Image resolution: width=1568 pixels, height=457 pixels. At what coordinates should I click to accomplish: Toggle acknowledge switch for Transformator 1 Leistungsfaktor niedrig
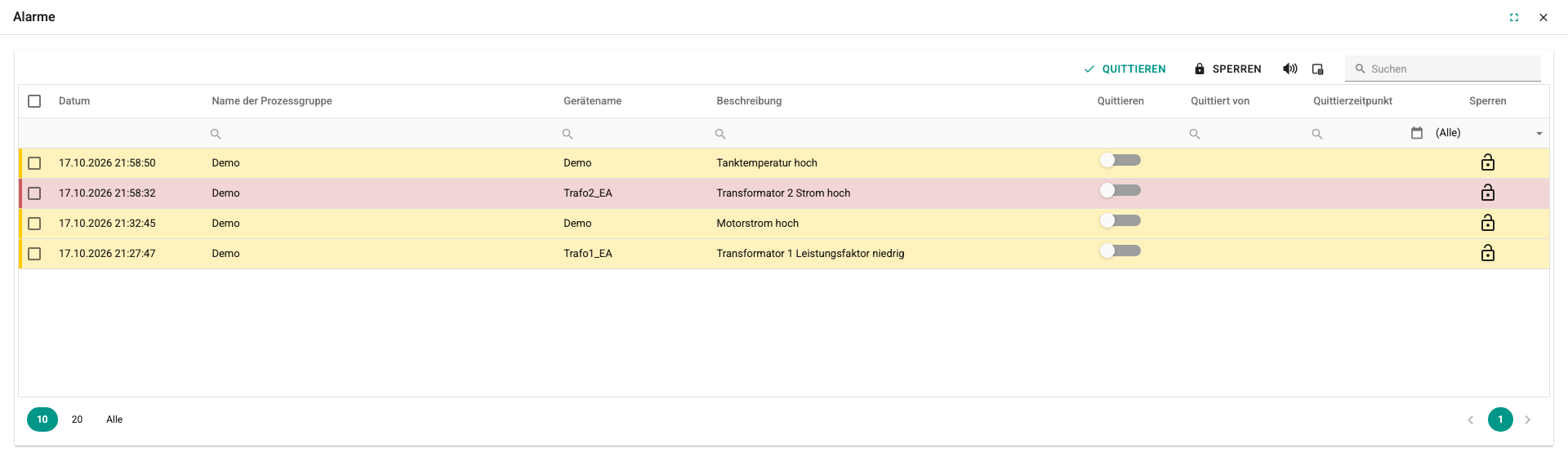coord(1120,251)
